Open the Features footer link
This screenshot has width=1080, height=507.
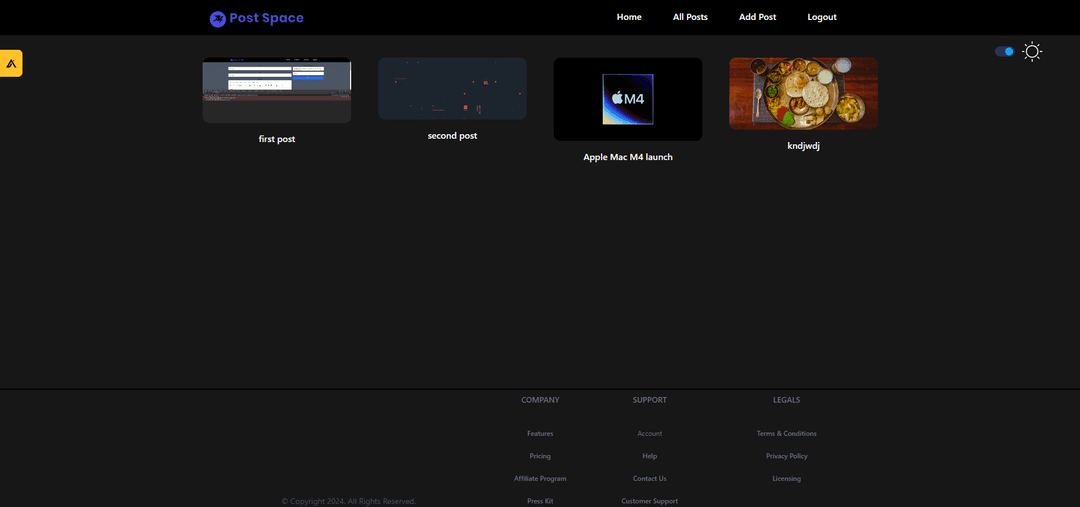point(540,433)
